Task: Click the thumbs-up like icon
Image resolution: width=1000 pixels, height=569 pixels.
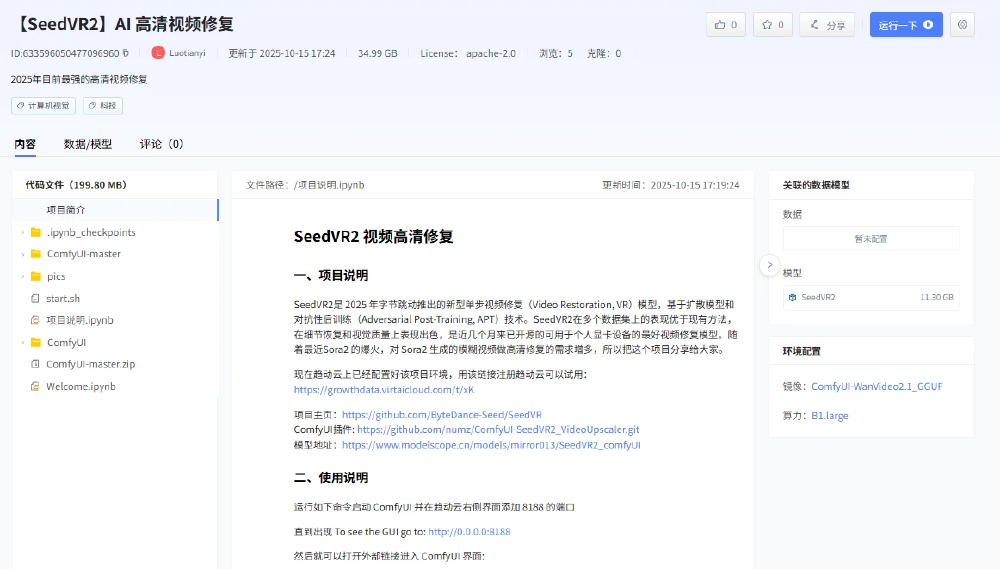Action: tap(720, 25)
